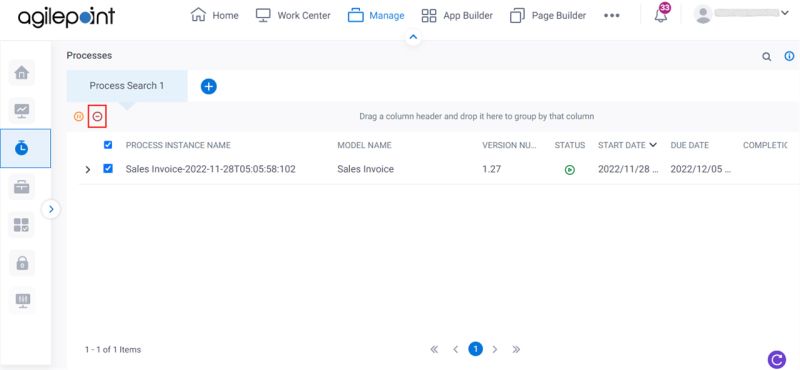Click the orange suspend process icon
This screenshot has height=370, width=800.
78,116
